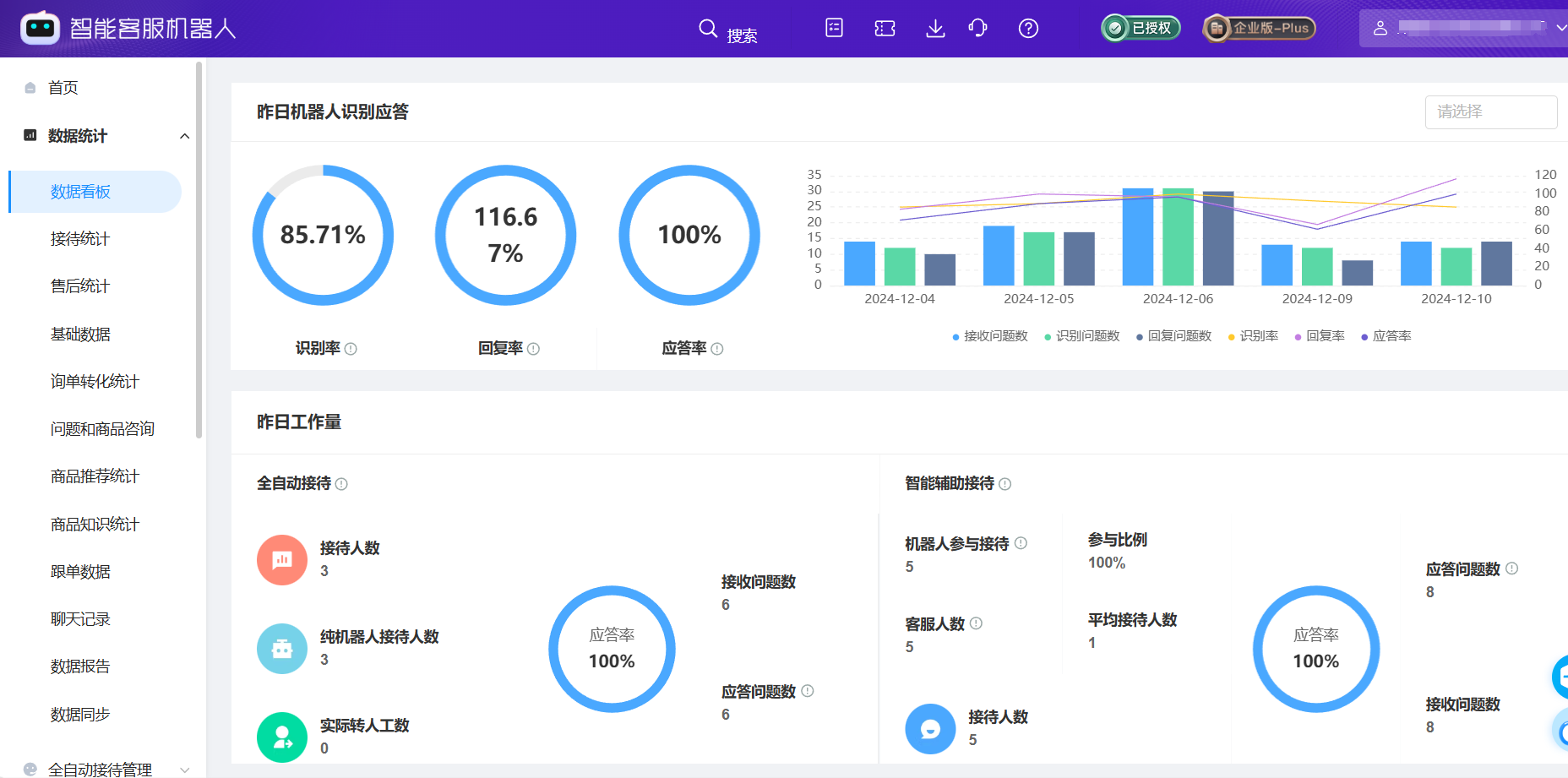This screenshot has height=778, width=1568.
Task: Click the search magnifier icon
Action: [708, 29]
